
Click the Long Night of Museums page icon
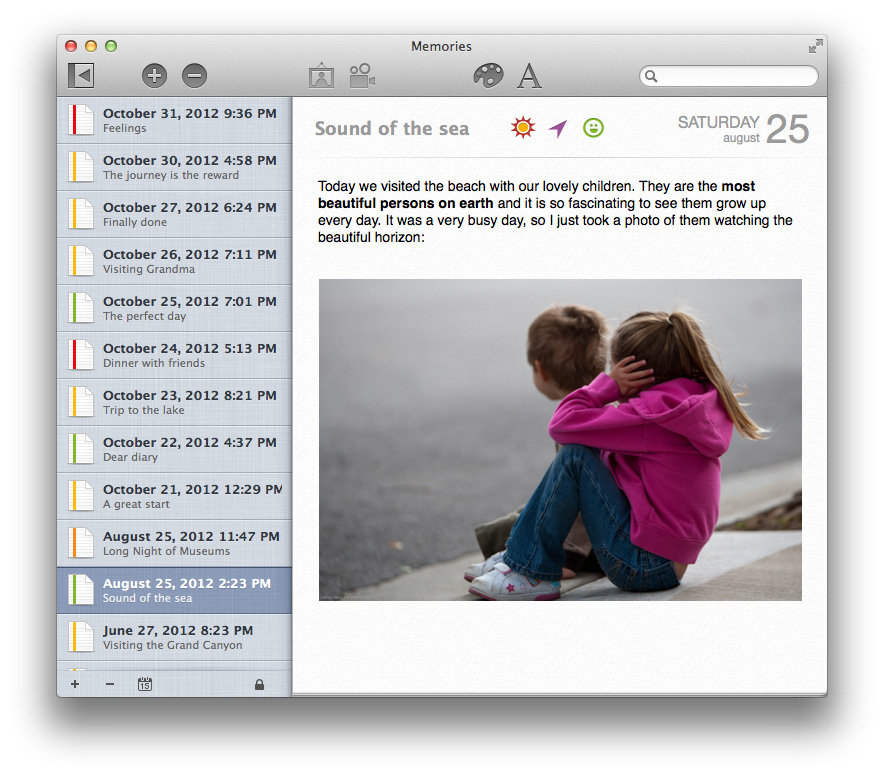(x=81, y=543)
